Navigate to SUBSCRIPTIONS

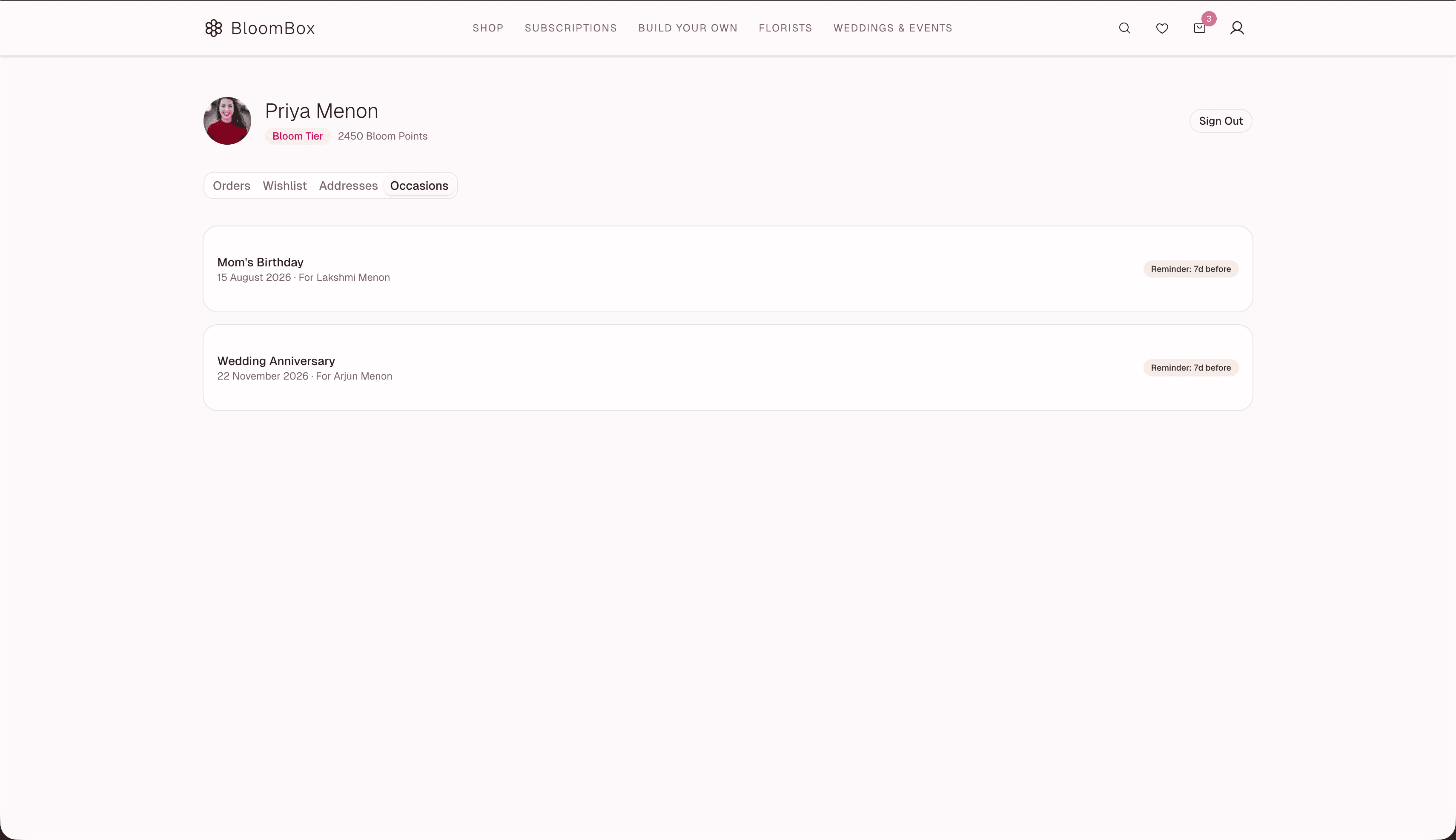(x=570, y=28)
